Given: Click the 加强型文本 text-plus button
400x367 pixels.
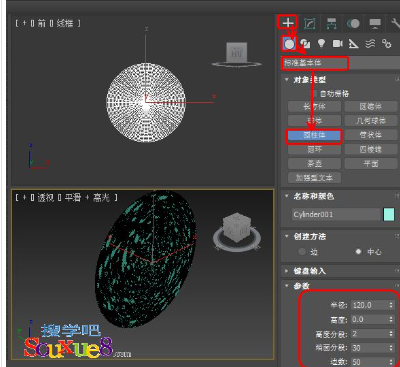Looking at the screenshot, I should point(314,178).
